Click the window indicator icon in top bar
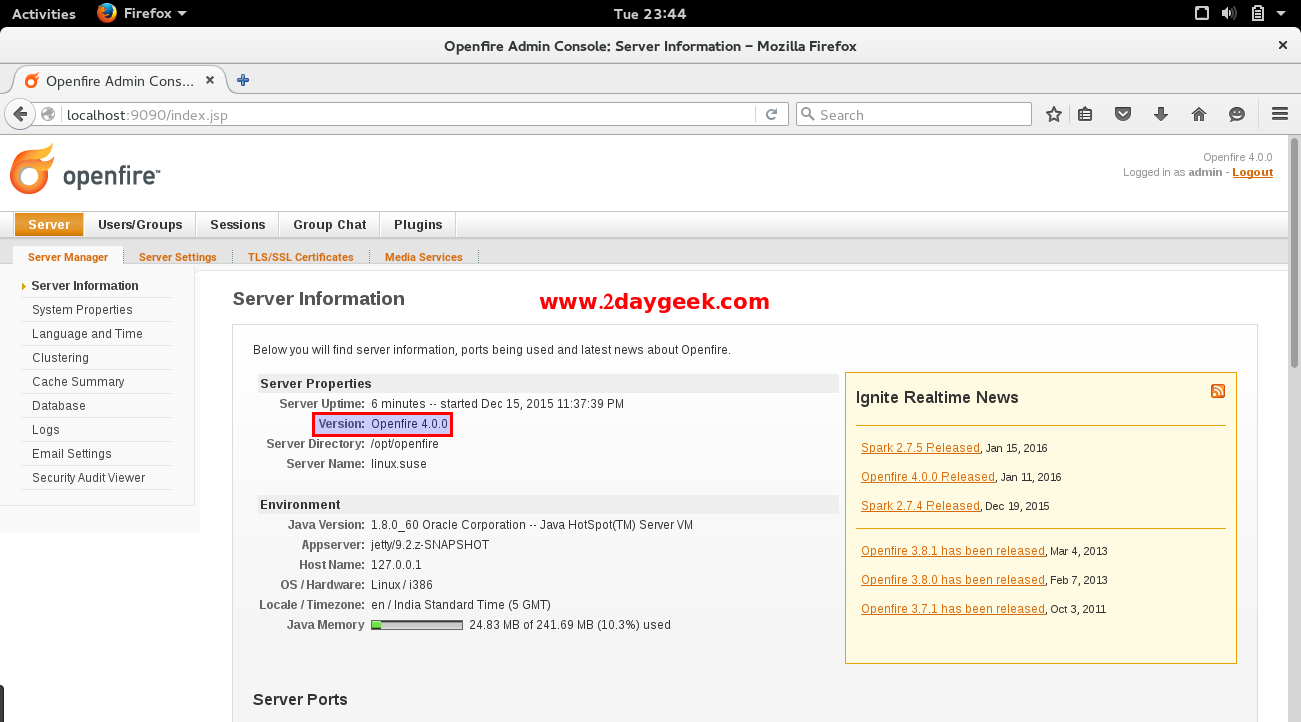Image resolution: width=1301 pixels, height=722 pixels. point(1203,13)
